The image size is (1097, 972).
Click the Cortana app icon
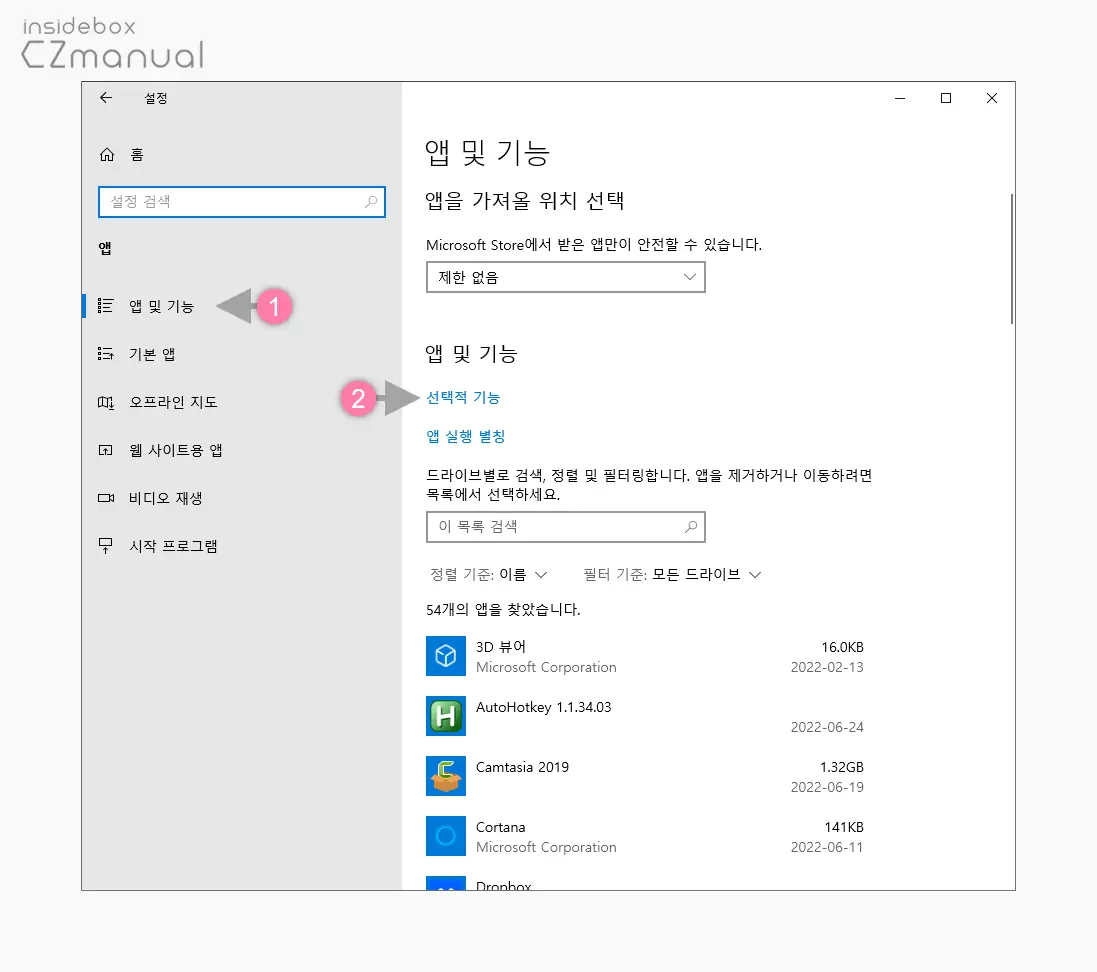point(446,836)
